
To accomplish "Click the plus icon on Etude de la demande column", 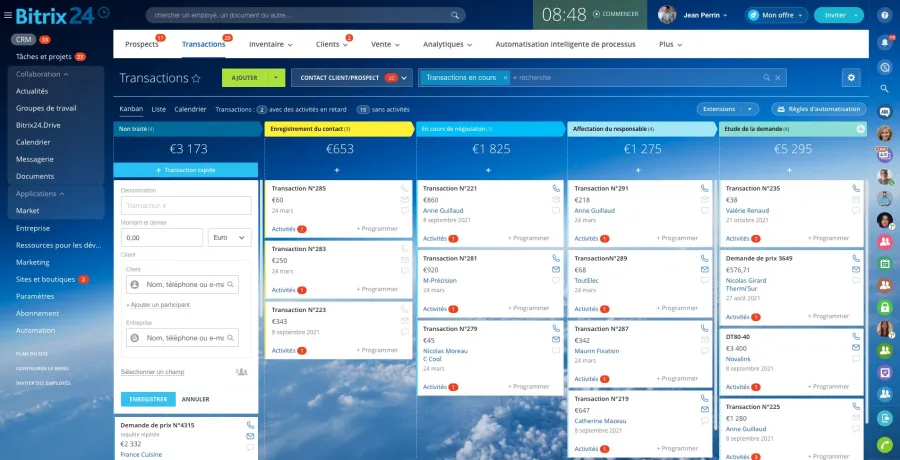I will click(x=860, y=129).
